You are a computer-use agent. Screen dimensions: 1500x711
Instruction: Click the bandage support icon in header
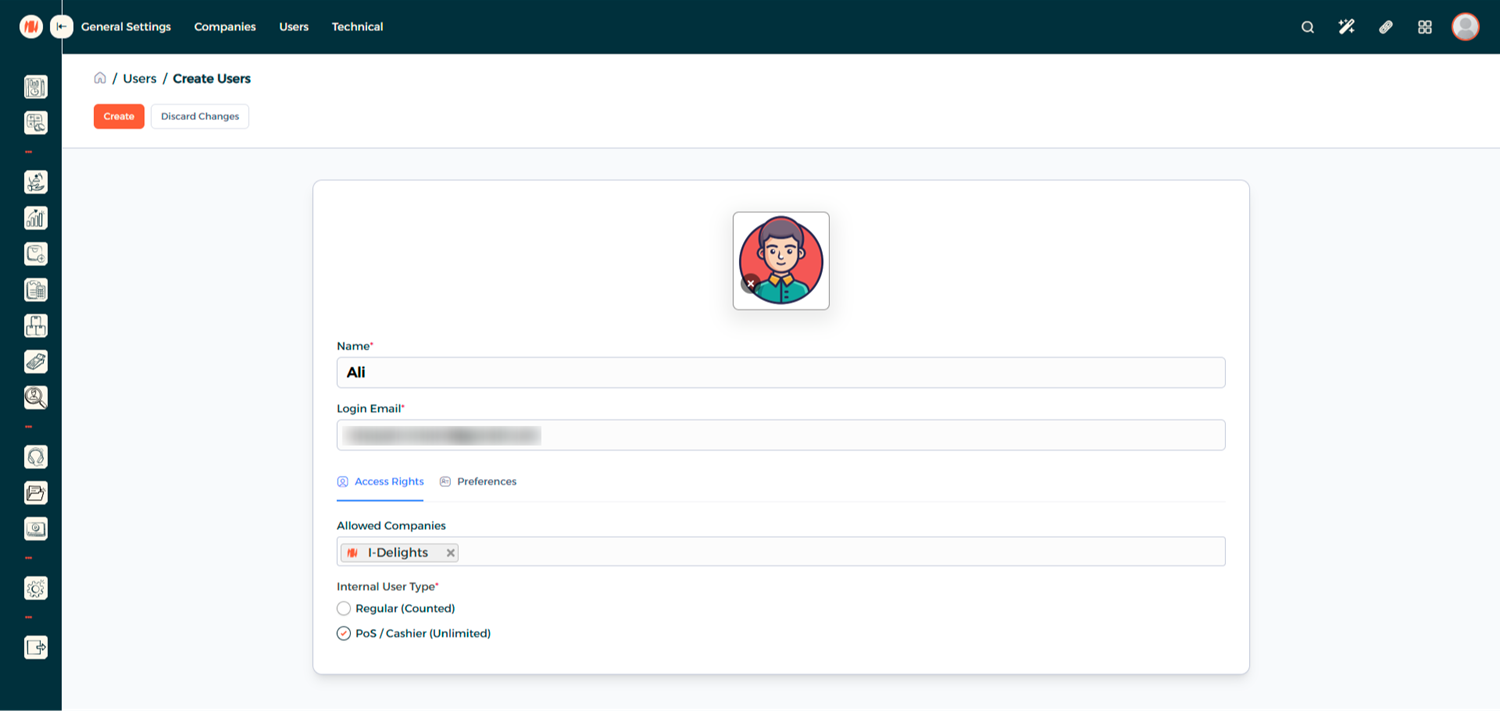[x=1385, y=27]
